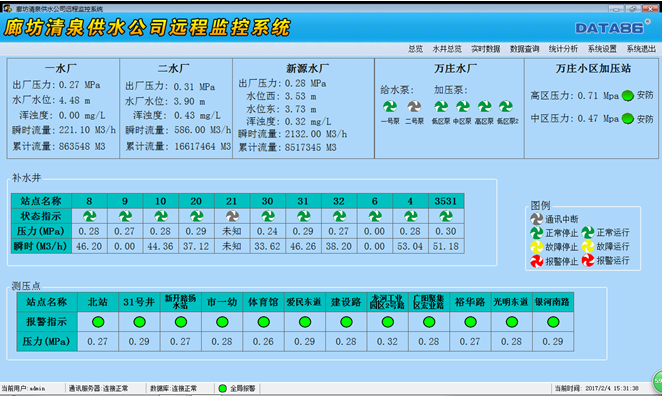Click the 31号井 alarm indicator light

click(x=139, y=322)
